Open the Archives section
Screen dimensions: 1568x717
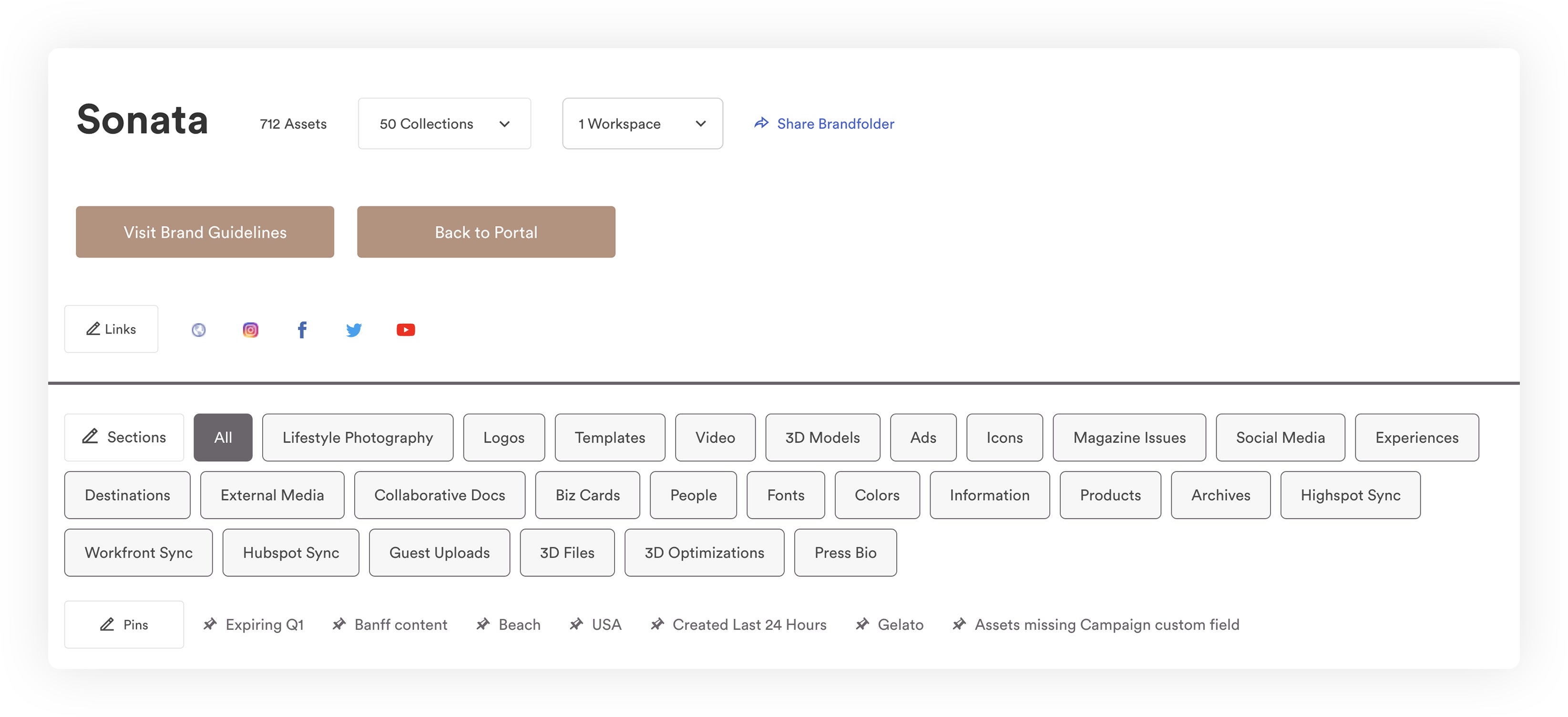(1221, 495)
